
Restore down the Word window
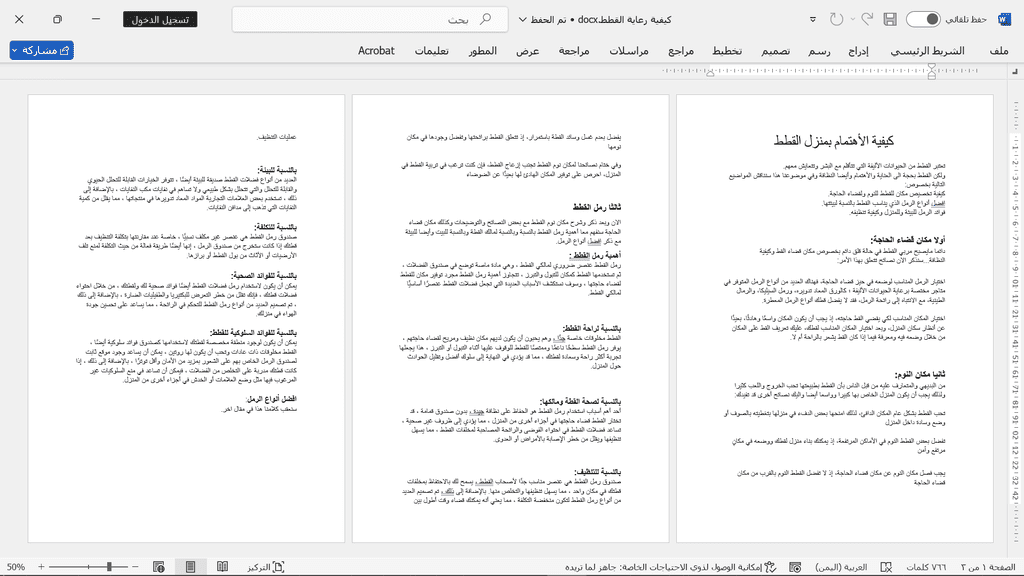point(57,20)
